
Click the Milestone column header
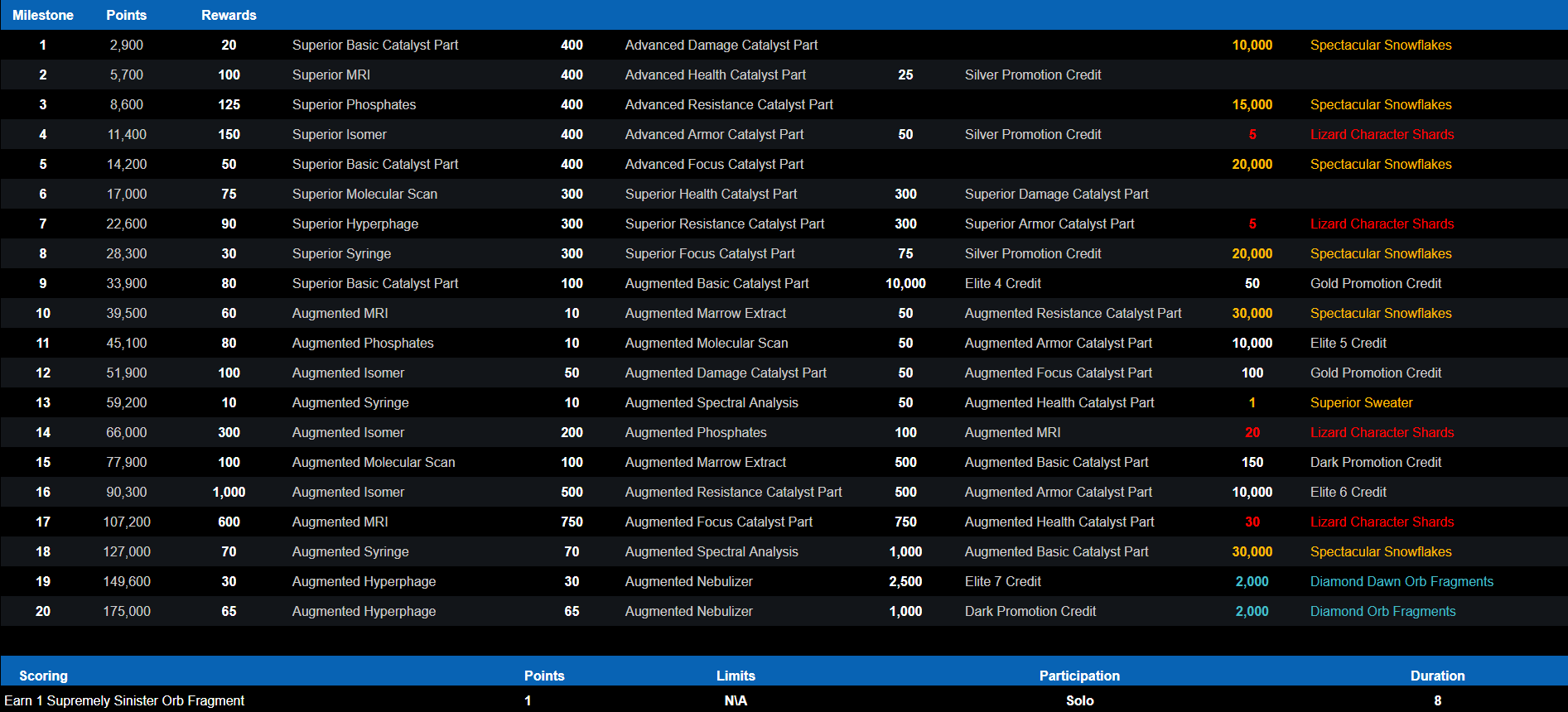pos(43,15)
